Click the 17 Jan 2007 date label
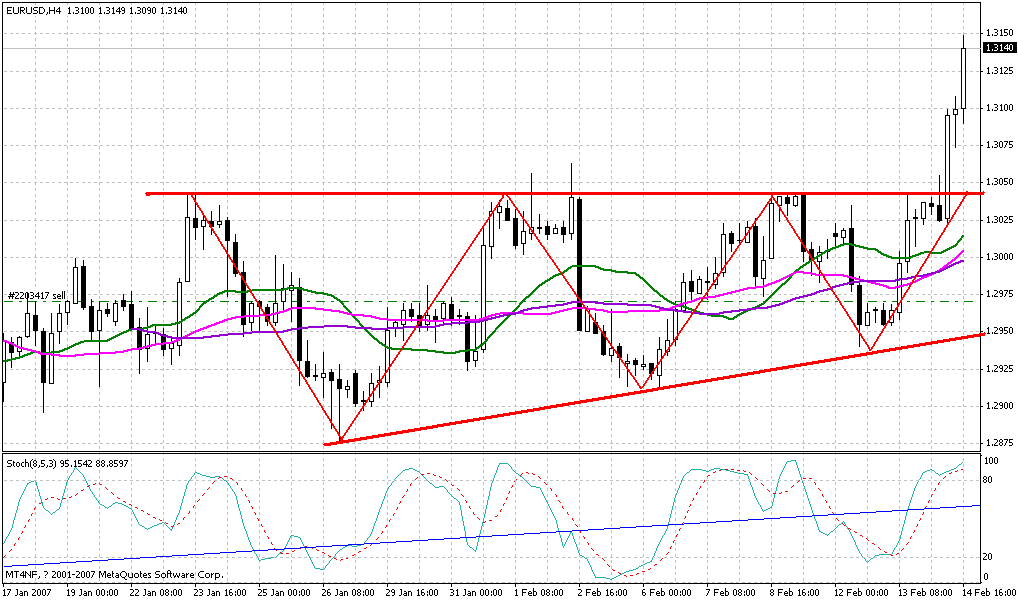 click(25, 593)
